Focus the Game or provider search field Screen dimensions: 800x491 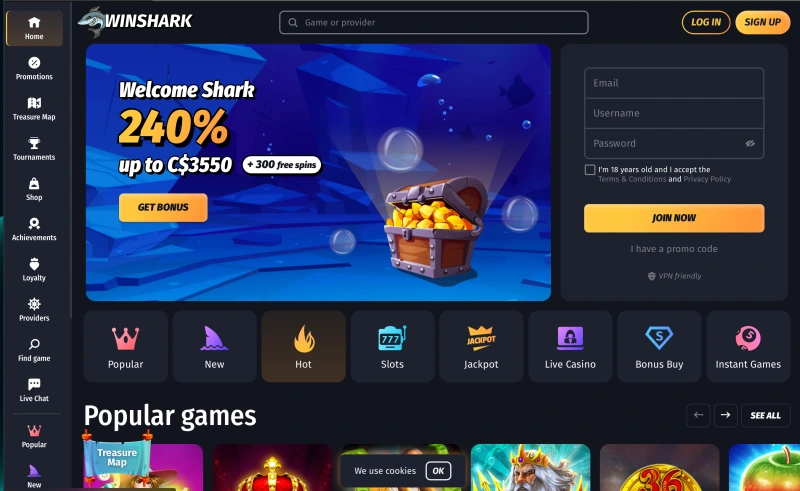(434, 22)
